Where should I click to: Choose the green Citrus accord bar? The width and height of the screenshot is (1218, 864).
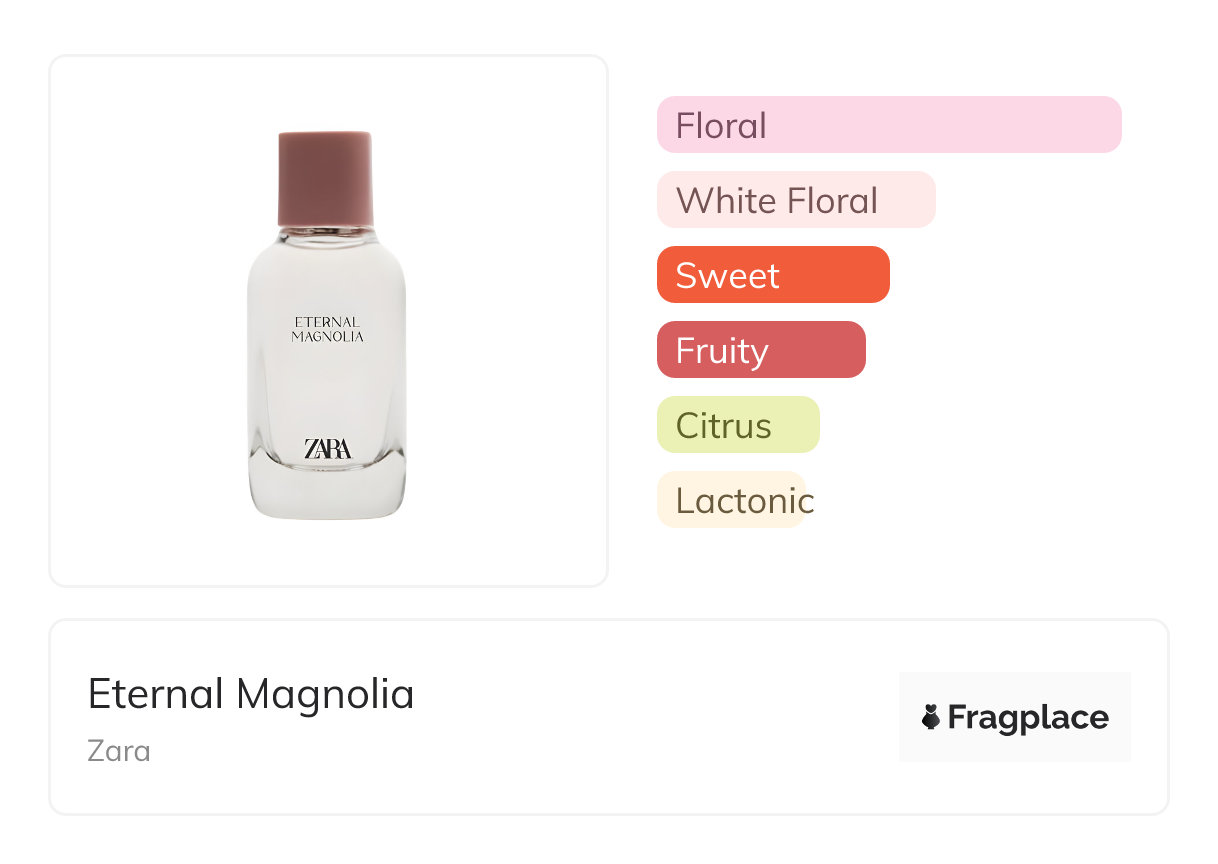click(738, 425)
